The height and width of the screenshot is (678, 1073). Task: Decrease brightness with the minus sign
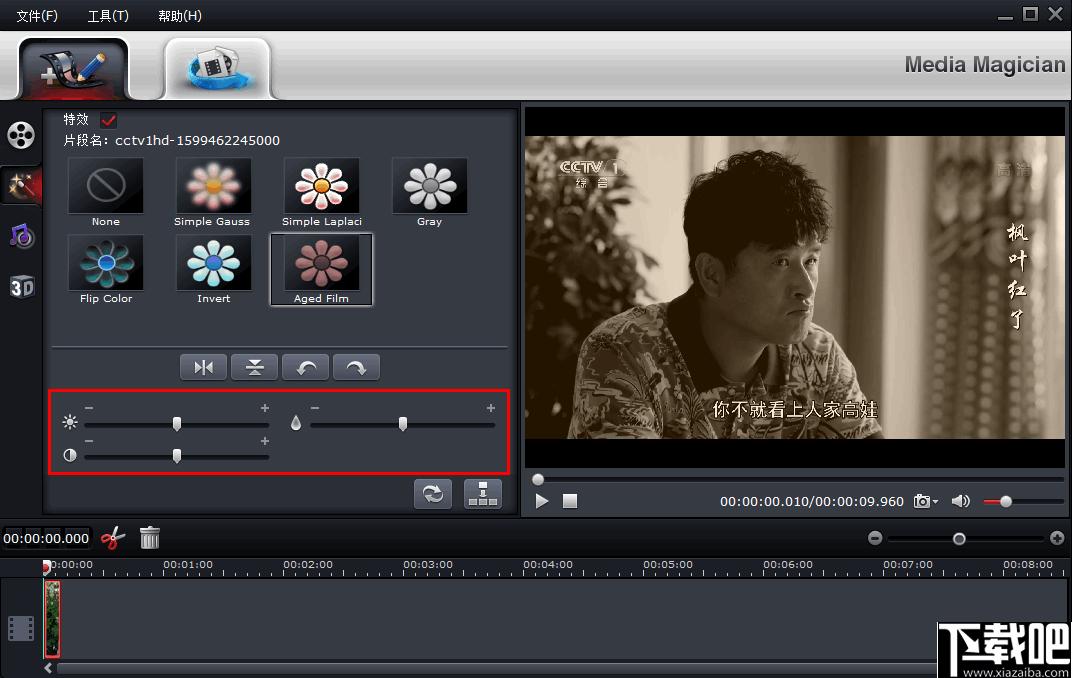pyautogui.click(x=89, y=408)
